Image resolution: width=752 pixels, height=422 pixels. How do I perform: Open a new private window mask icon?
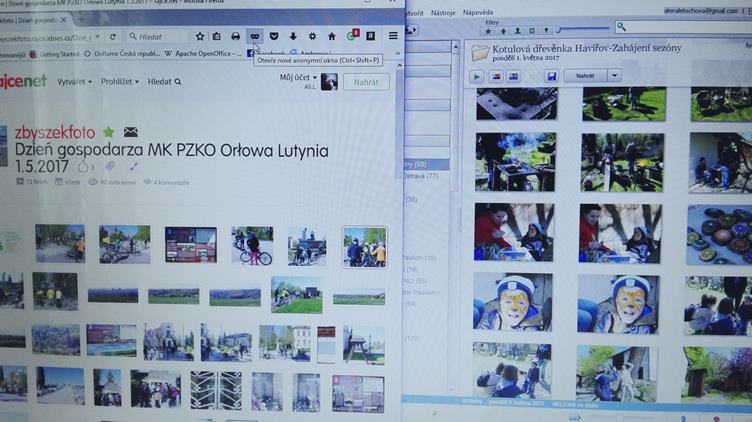click(255, 36)
